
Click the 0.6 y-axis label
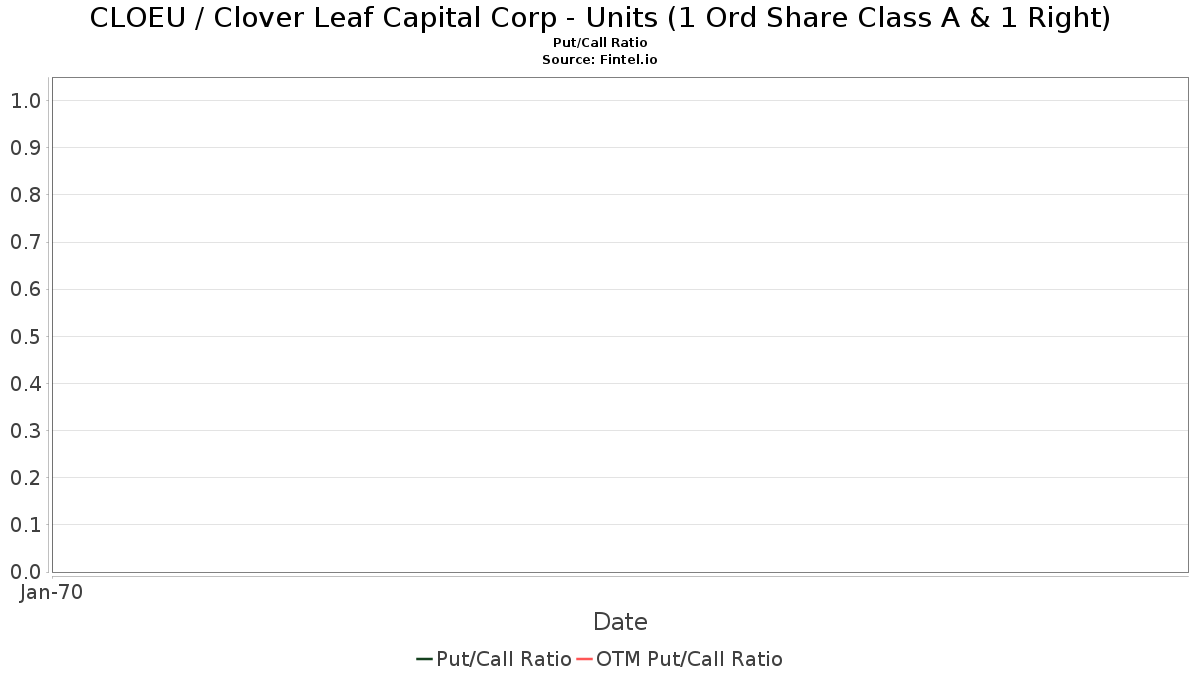tap(25, 289)
